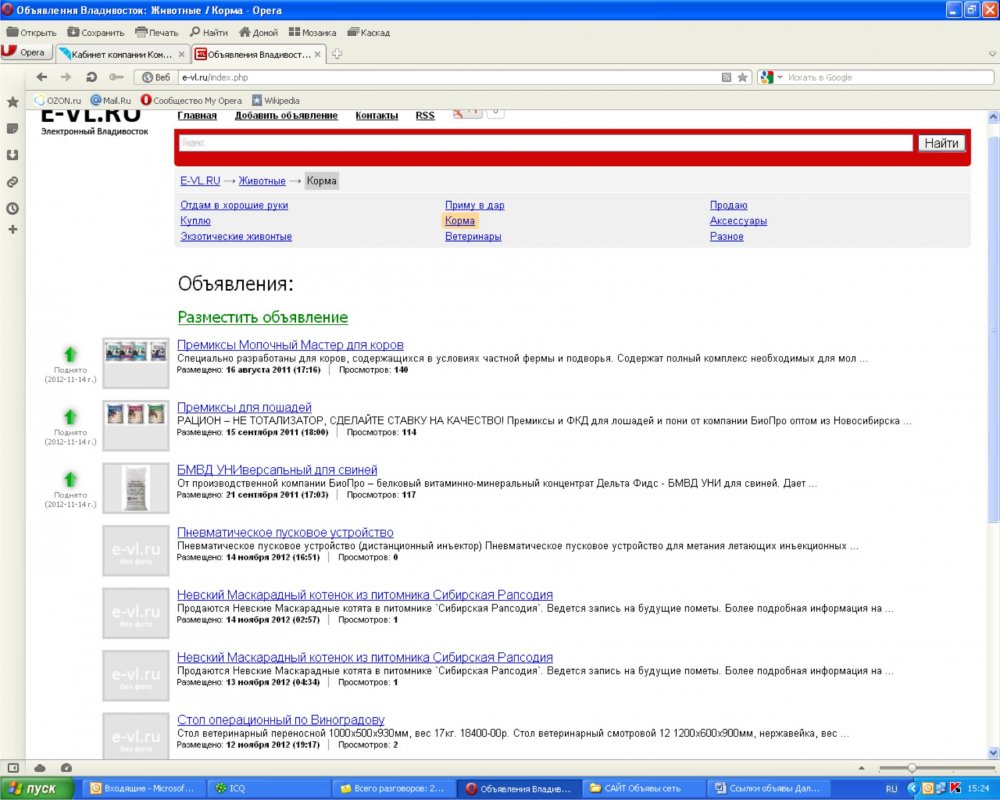Image resolution: width=1000 pixels, height=800 pixels.
Task: Open ICQ from the Windows taskbar
Action: click(x=237, y=788)
